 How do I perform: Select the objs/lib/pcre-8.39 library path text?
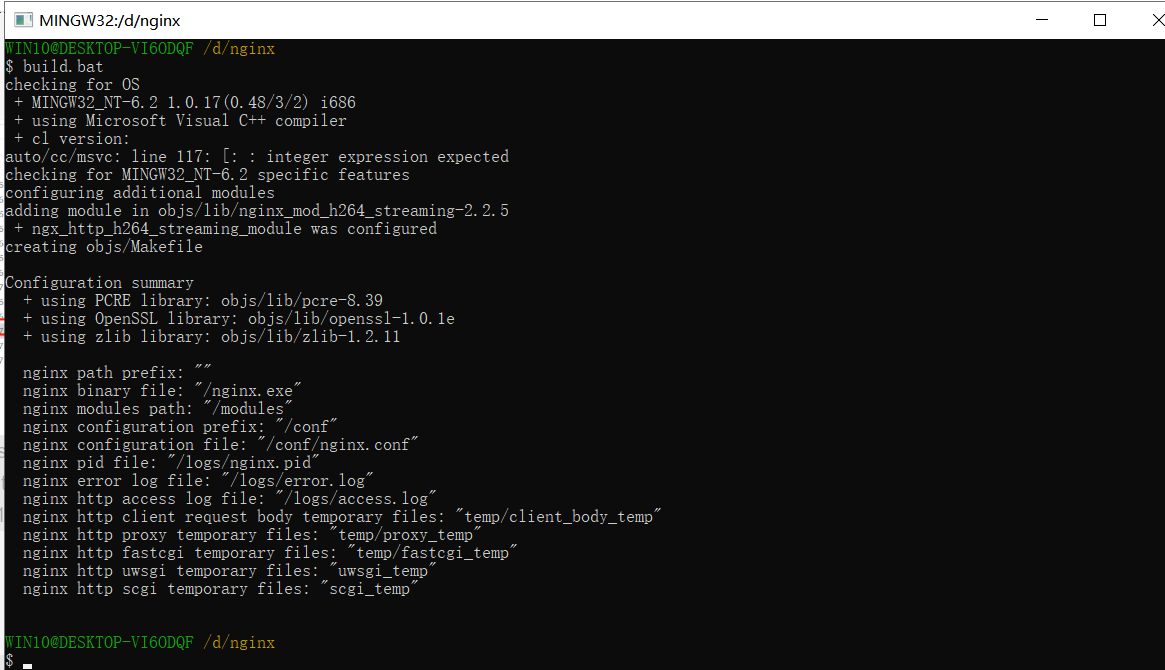pyautogui.click(x=300, y=300)
